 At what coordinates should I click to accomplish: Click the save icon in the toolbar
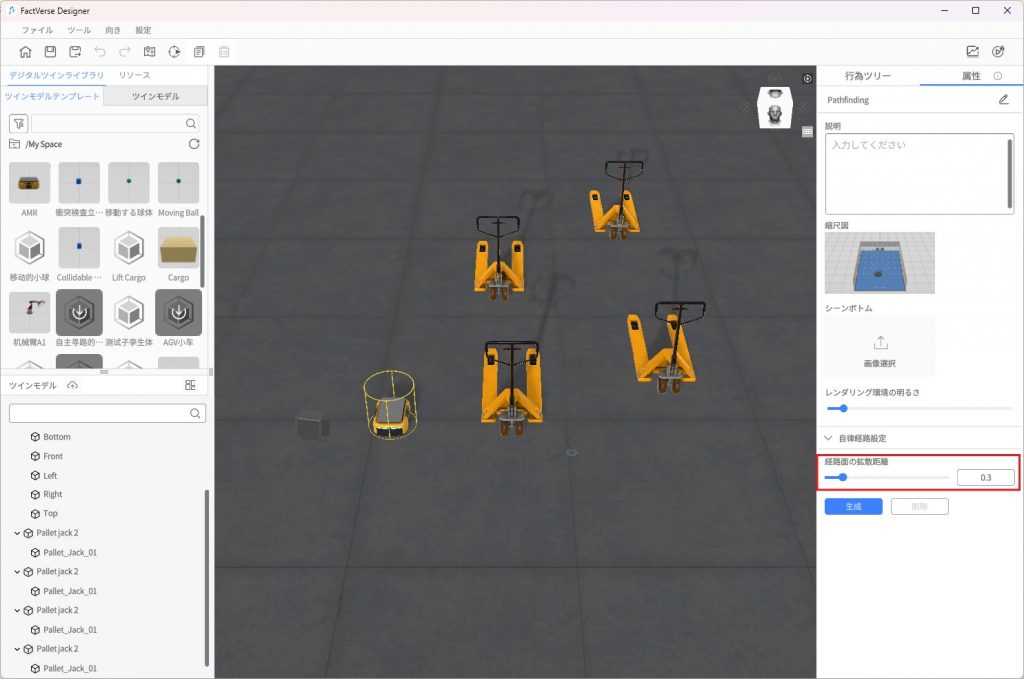[x=50, y=52]
